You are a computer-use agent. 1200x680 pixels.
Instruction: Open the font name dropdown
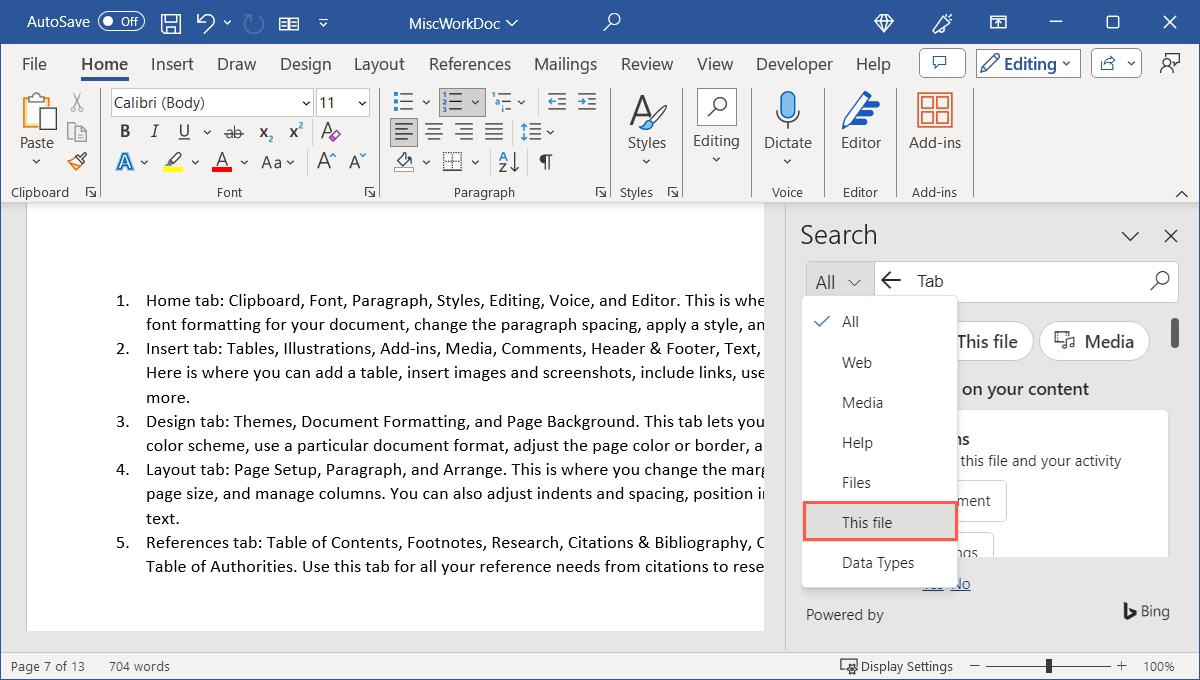click(x=306, y=102)
